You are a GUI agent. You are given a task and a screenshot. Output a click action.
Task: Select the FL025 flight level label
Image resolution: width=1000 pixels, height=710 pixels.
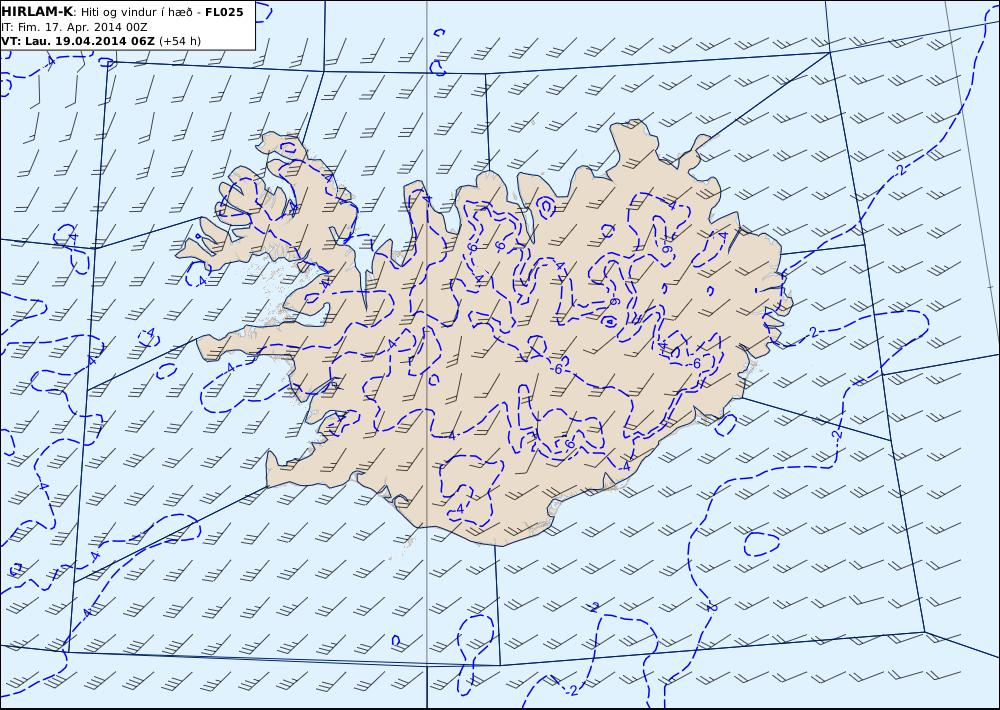click(224, 12)
